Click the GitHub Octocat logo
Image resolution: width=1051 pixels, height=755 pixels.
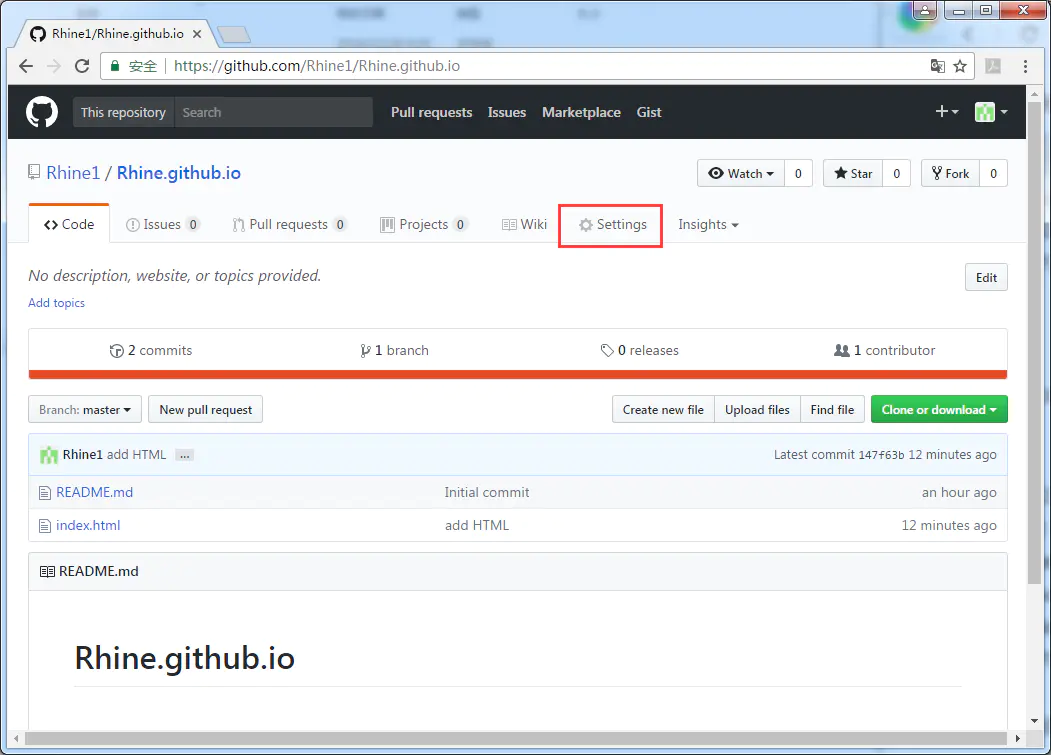click(42, 112)
